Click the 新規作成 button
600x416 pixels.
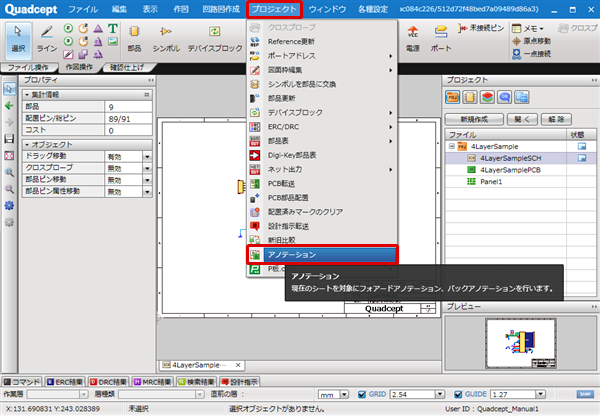click(474, 119)
